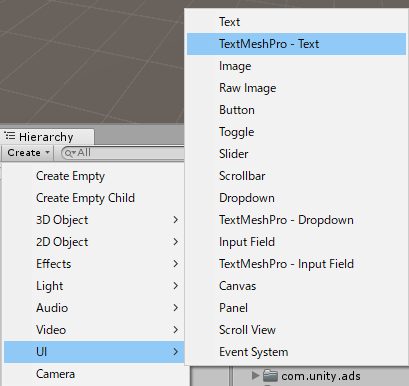This screenshot has height=386, width=409.
Task: Select Scrollbar from the UI list
Action: click(x=296, y=176)
